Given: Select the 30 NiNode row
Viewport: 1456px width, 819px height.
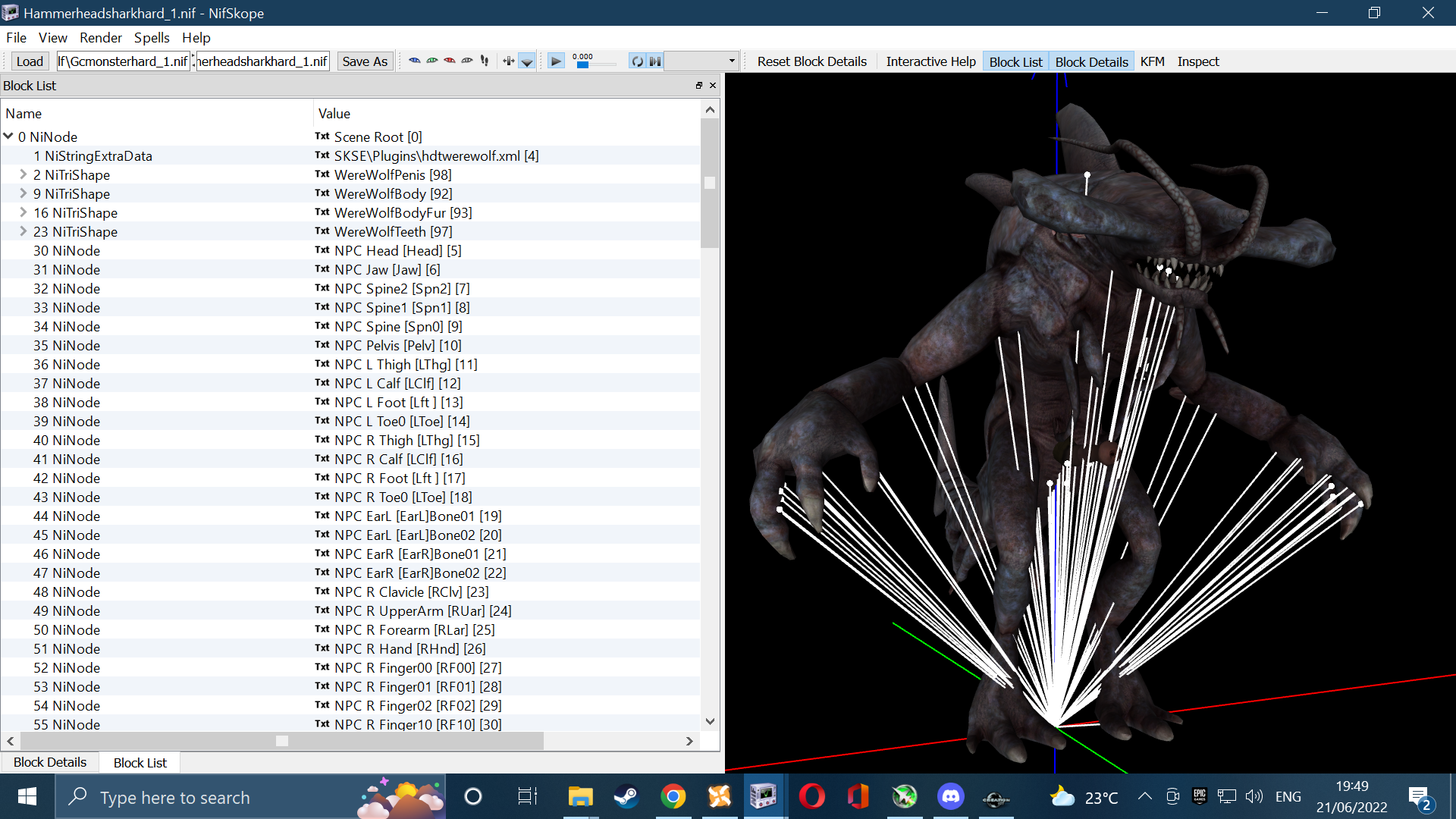Looking at the screenshot, I should coord(350,250).
